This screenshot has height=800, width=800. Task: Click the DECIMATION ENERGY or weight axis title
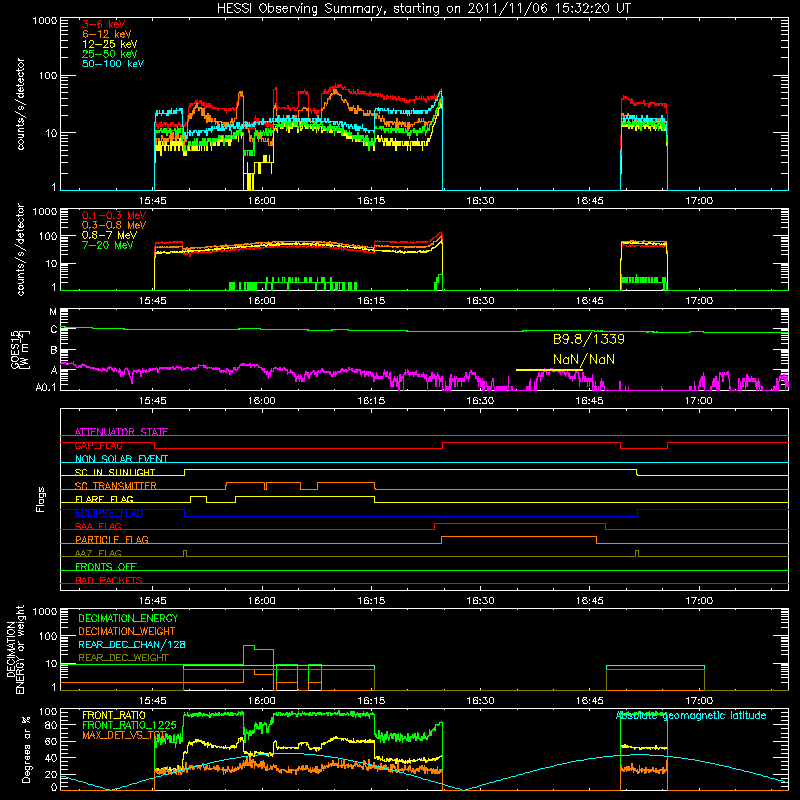pyautogui.click(x=15, y=649)
